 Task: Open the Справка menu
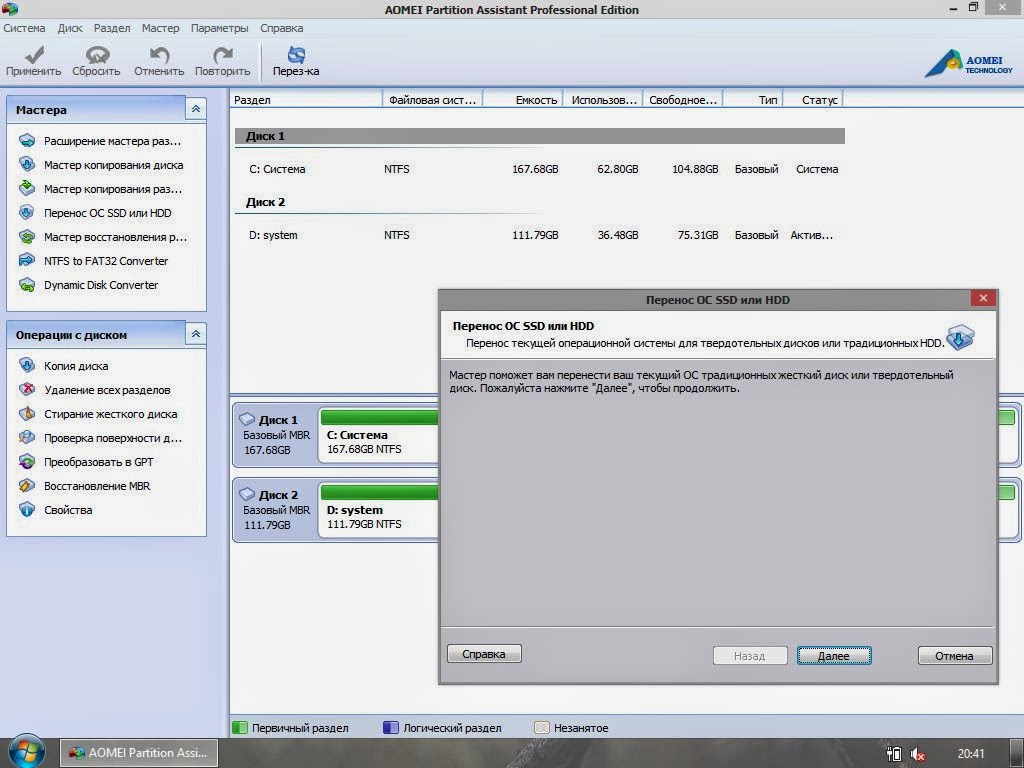pyautogui.click(x=281, y=28)
